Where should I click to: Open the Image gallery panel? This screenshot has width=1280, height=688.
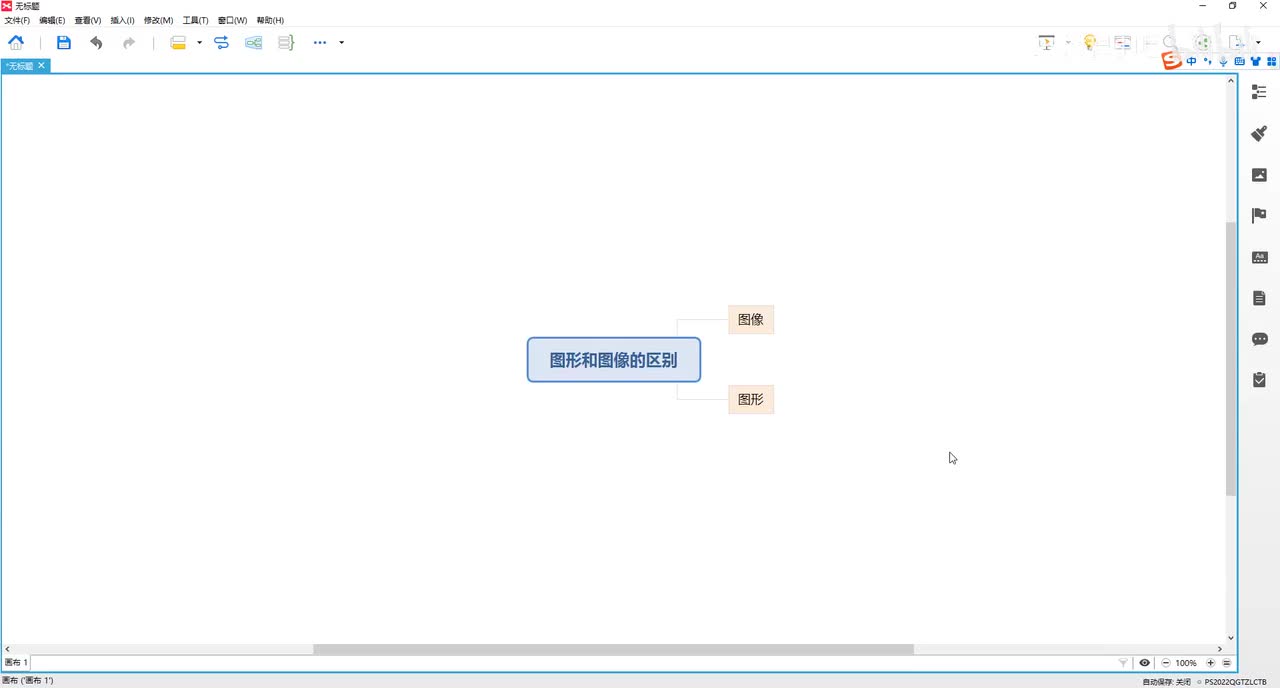coord(1259,175)
